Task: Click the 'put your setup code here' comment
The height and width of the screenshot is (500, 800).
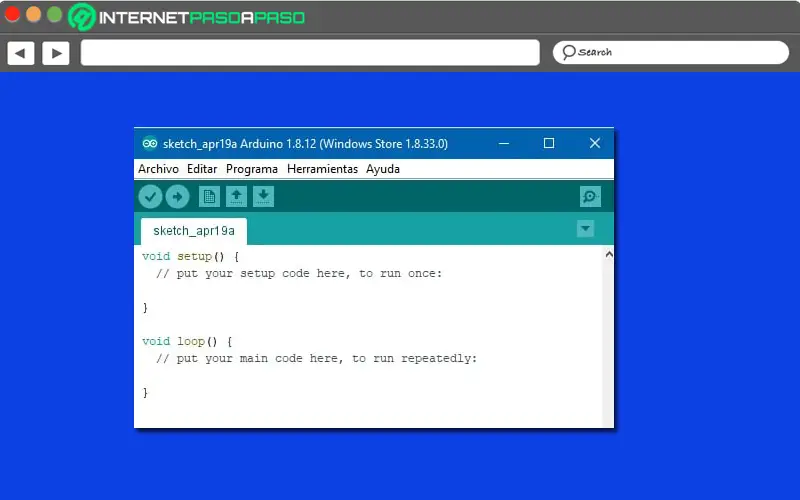Action: pyautogui.click(x=299, y=273)
